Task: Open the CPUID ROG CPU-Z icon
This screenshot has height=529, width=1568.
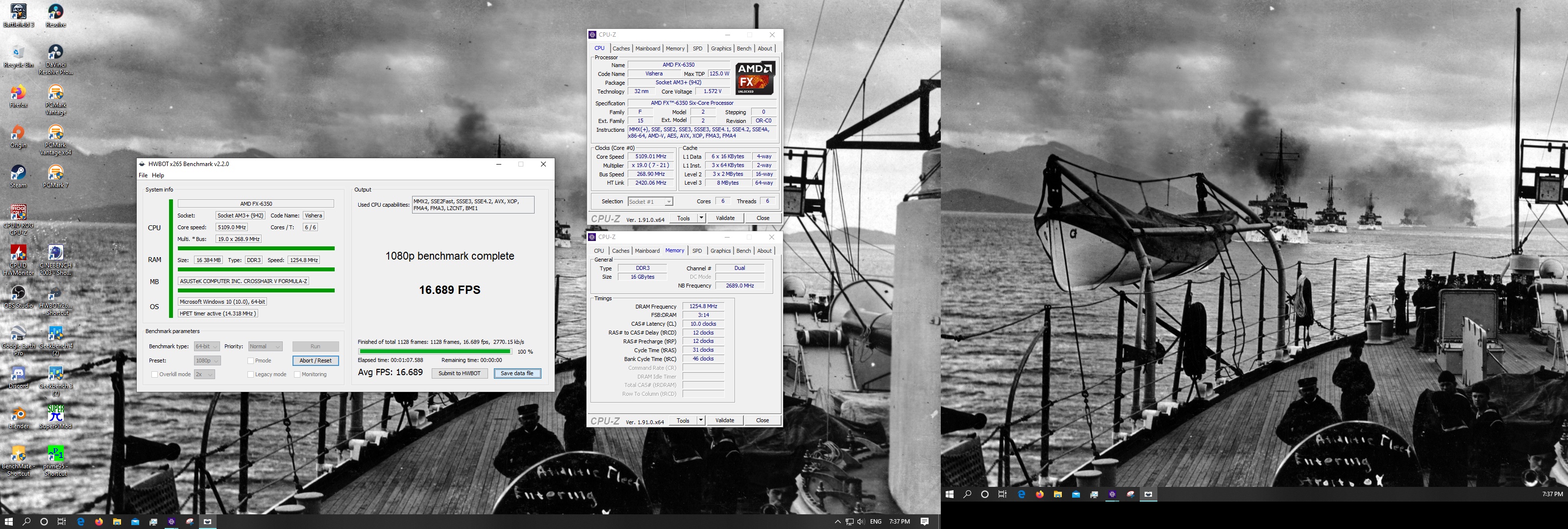Action: tap(18, 220)
